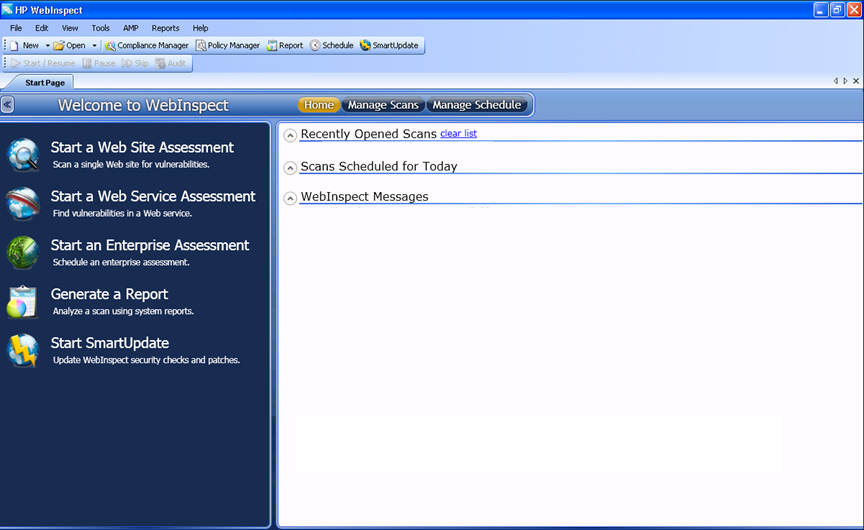Image resolution: width=864 pixels, height=530 pixels.
Task: Click Start an Enterprise Assessment
Action: 150,245
